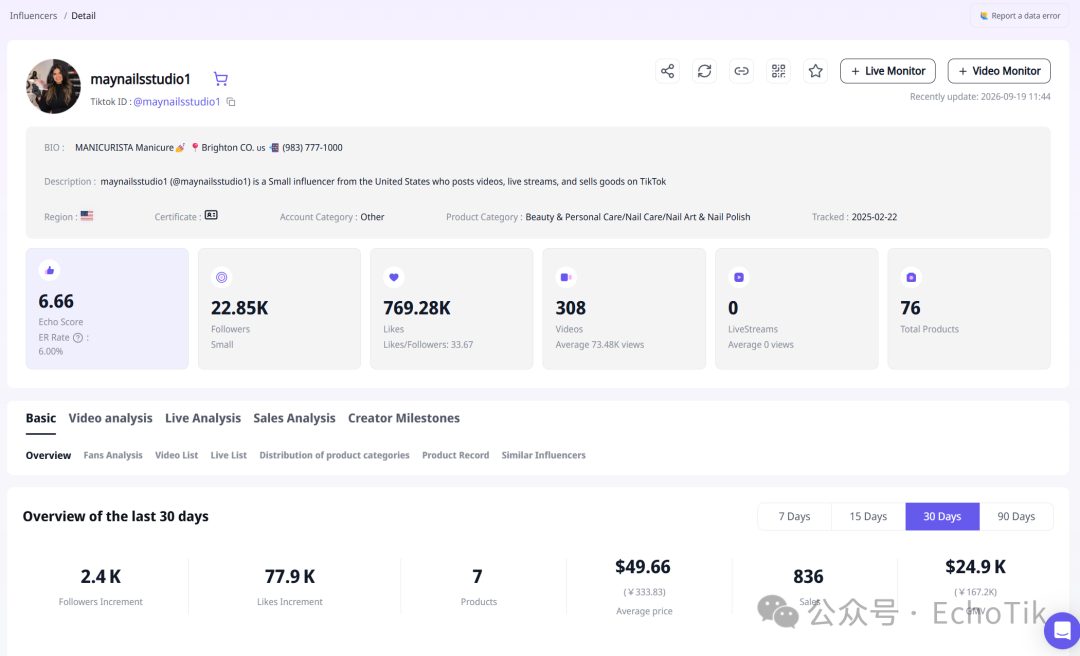The image size is (1080, 656).
Task: Open the QR code icon
Action: click(x=778, y=71)
